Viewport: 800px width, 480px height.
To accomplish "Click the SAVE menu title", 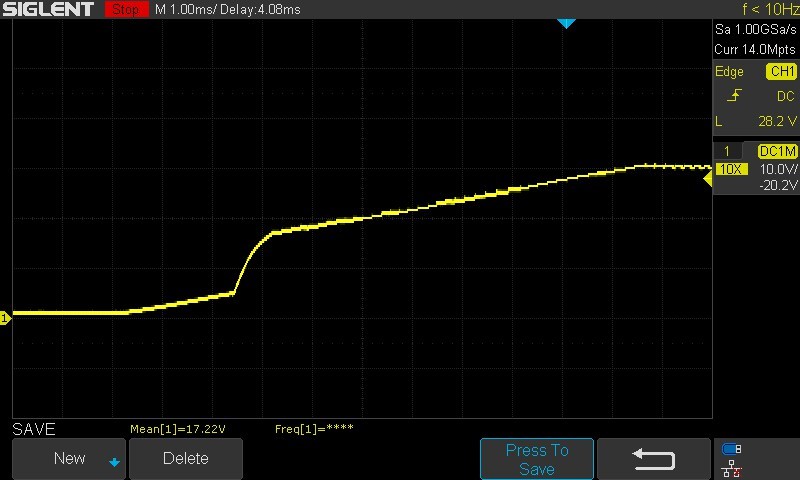I will pos(34,429).
